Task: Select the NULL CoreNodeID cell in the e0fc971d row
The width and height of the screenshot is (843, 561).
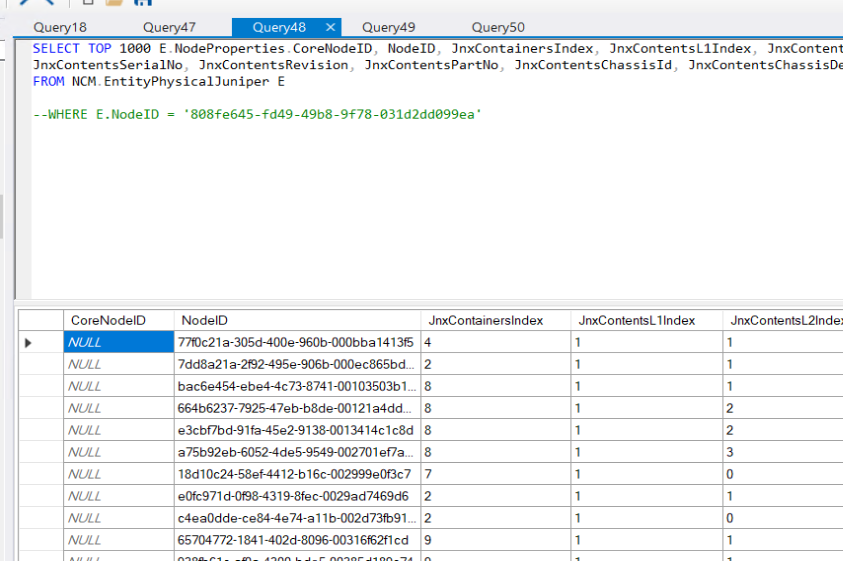Action: (119, 496)
